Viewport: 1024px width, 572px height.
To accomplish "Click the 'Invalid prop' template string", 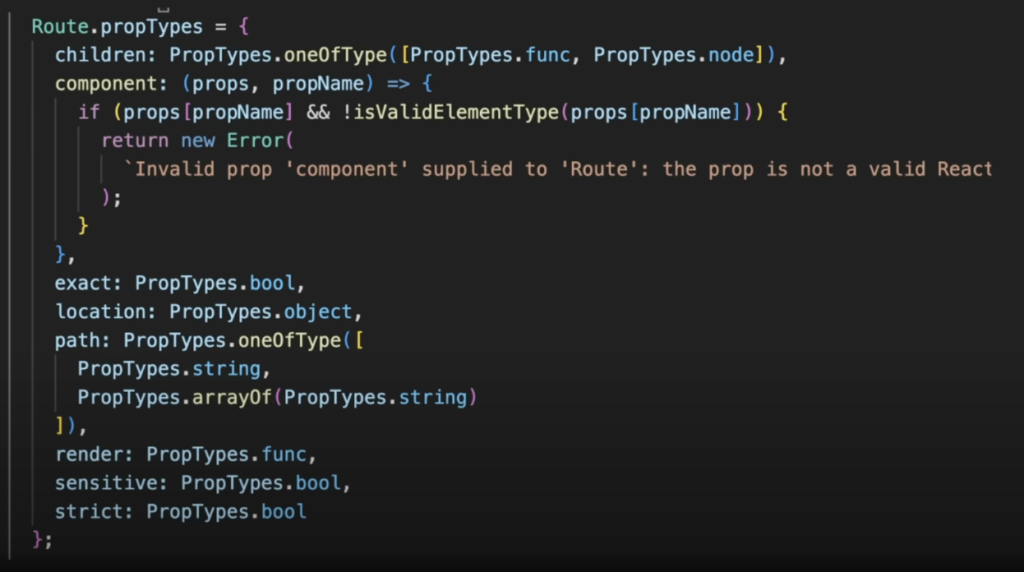I will click(558, 169).
